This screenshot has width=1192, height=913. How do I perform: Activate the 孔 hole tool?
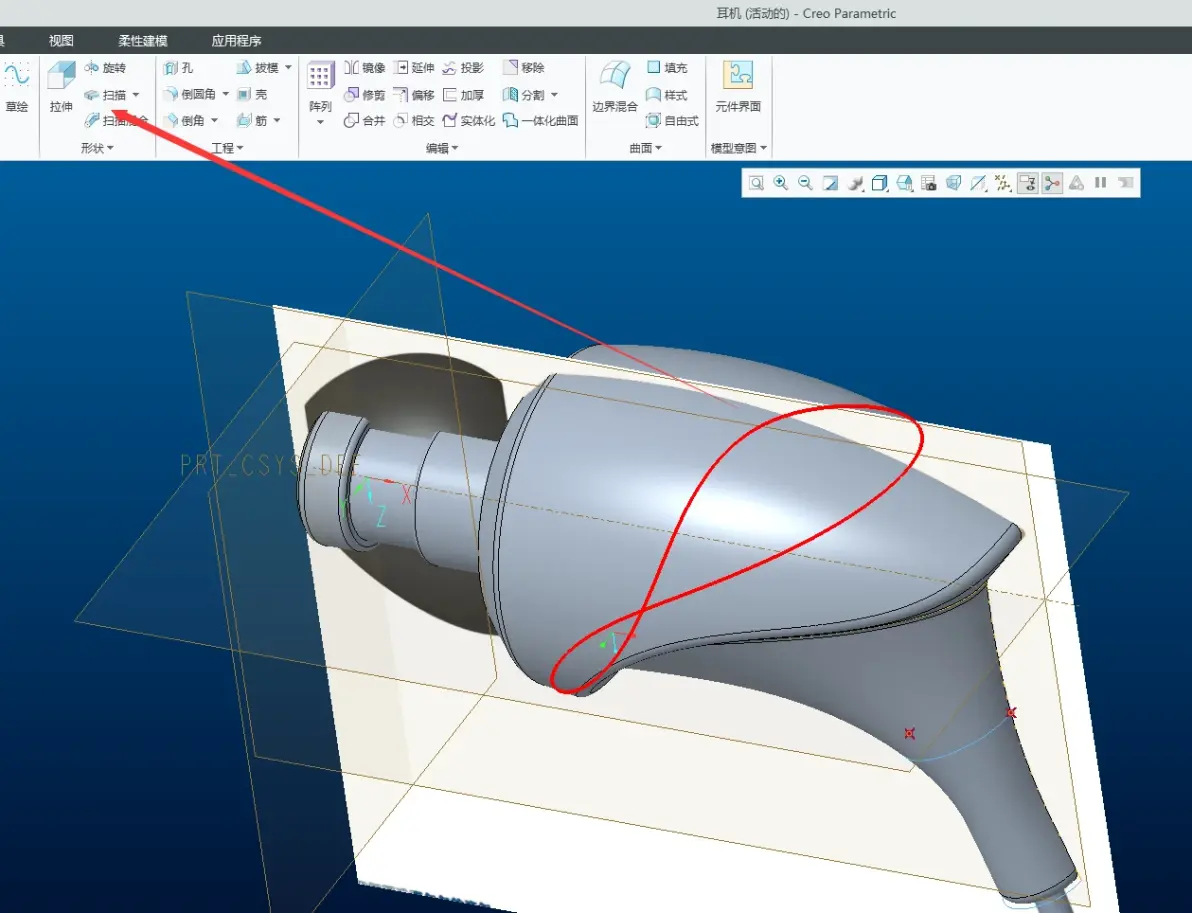178,68
